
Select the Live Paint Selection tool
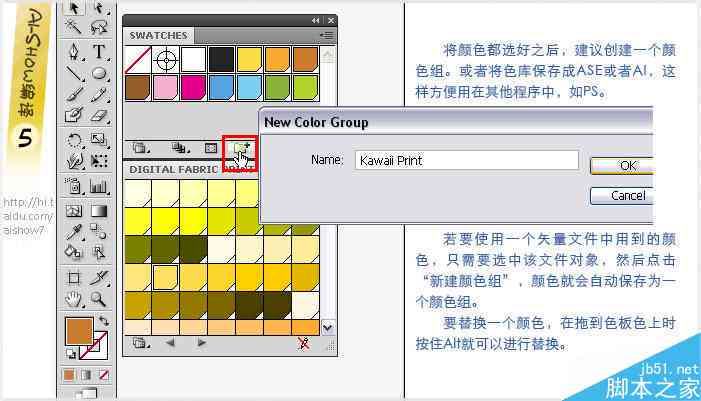[x=99, y=253]
